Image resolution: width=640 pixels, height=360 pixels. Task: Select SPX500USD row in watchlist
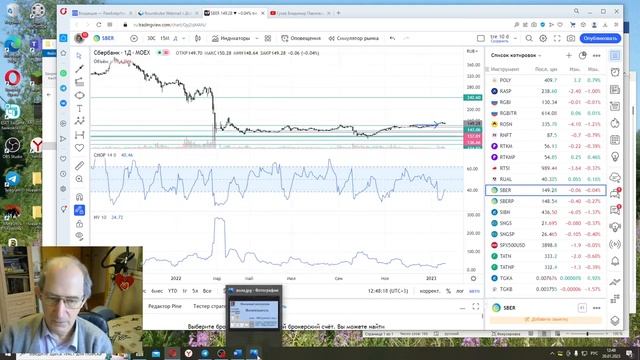(x=546, y=245)
